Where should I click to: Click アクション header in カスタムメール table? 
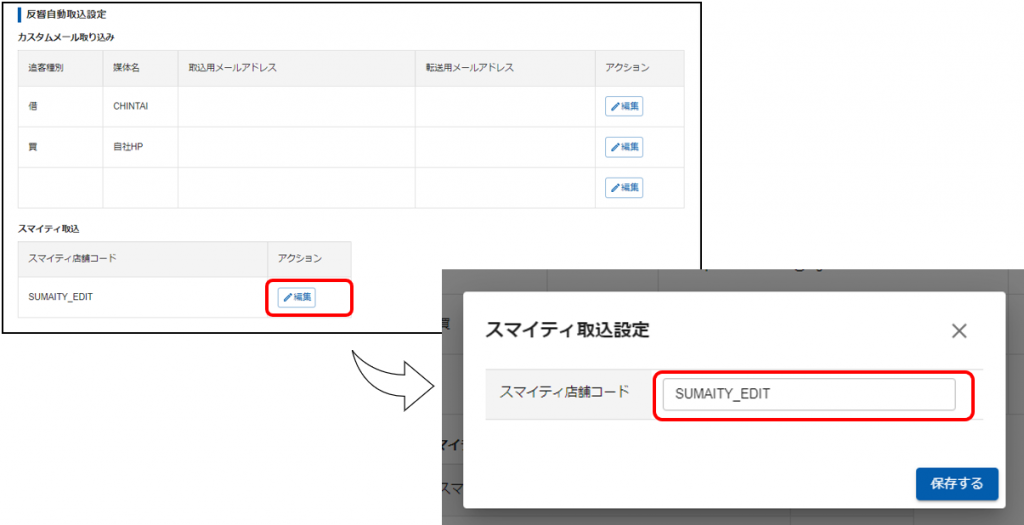(x=627, y=68)
